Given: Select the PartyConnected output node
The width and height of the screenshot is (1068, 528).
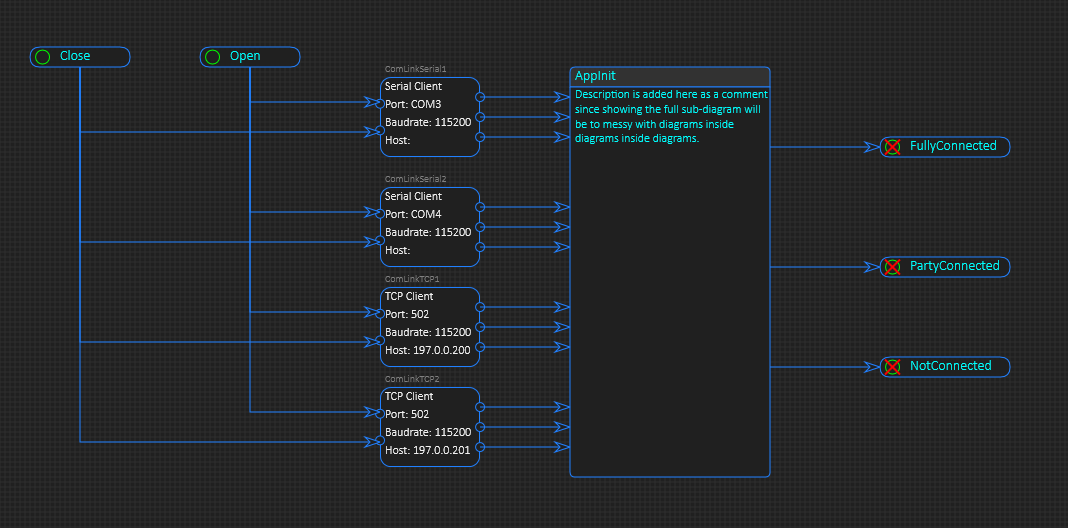Looking at the screenshot, I should [x=945, y=266].
